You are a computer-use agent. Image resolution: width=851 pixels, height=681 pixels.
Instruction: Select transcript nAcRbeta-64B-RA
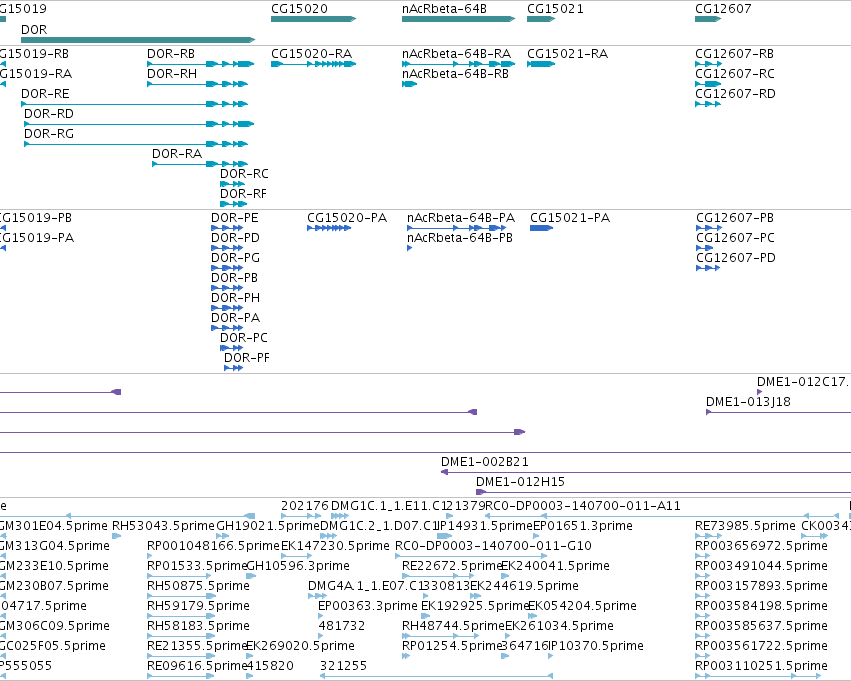tap(459, 64)
